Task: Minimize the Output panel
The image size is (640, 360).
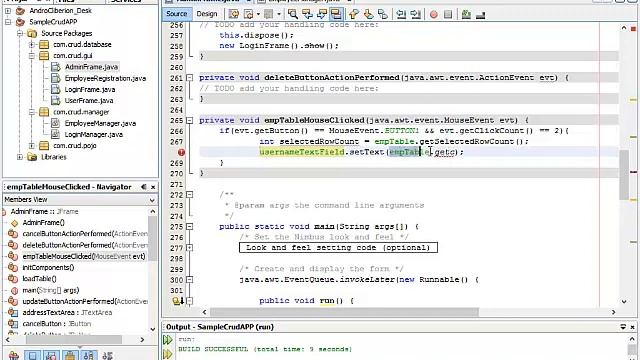Action: point(623,327)
